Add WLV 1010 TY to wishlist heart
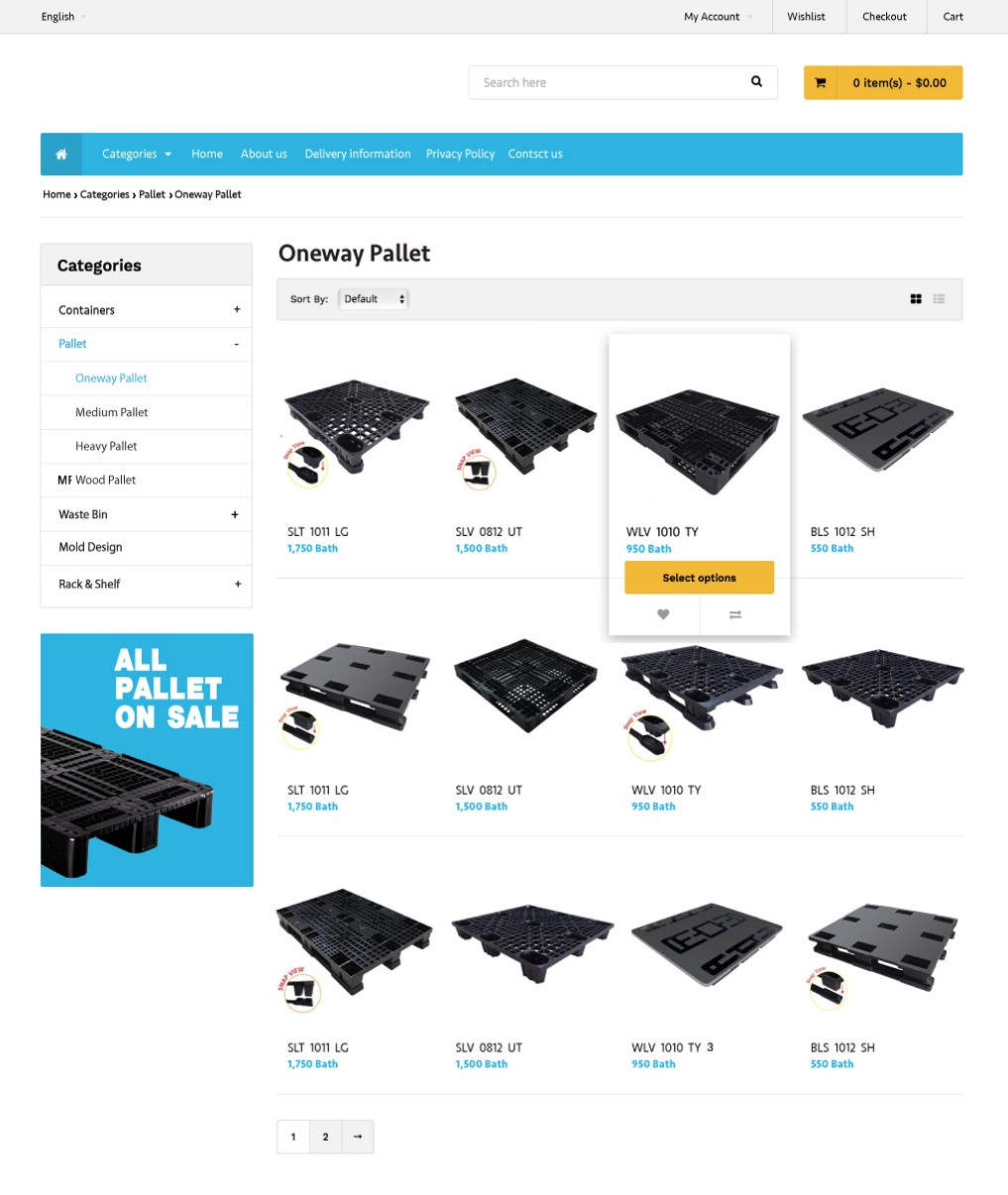Screen dimensions: 1008x1195 (x=663, y=614)
